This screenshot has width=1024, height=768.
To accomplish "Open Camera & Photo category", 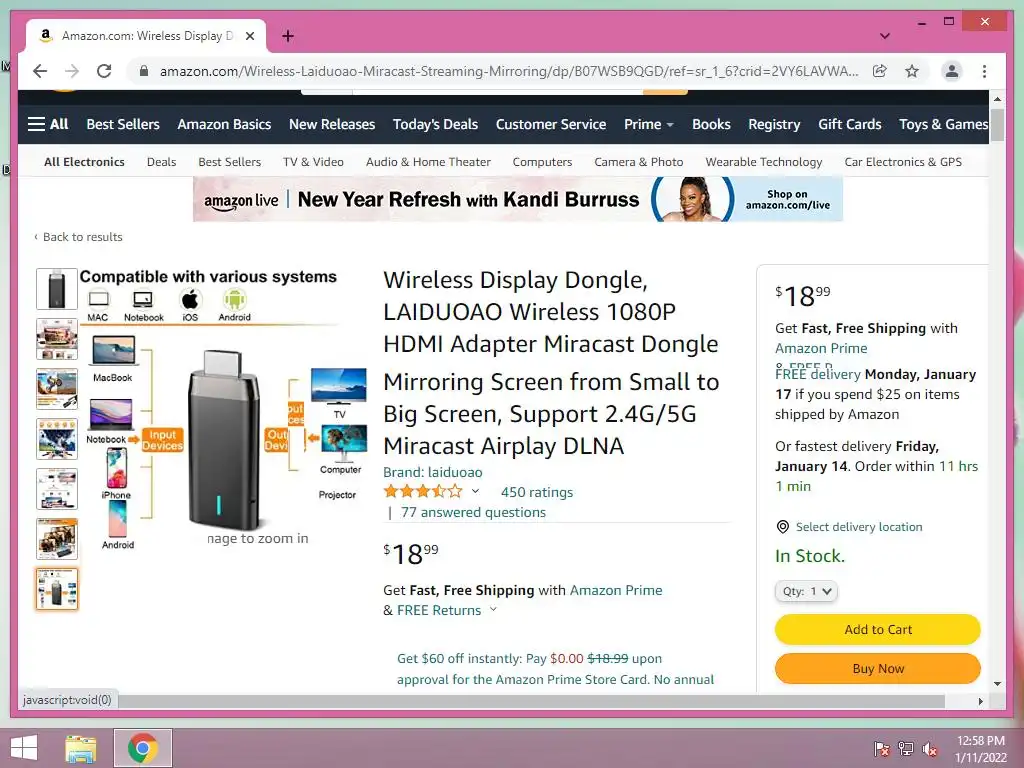I will tap(639, 162).
